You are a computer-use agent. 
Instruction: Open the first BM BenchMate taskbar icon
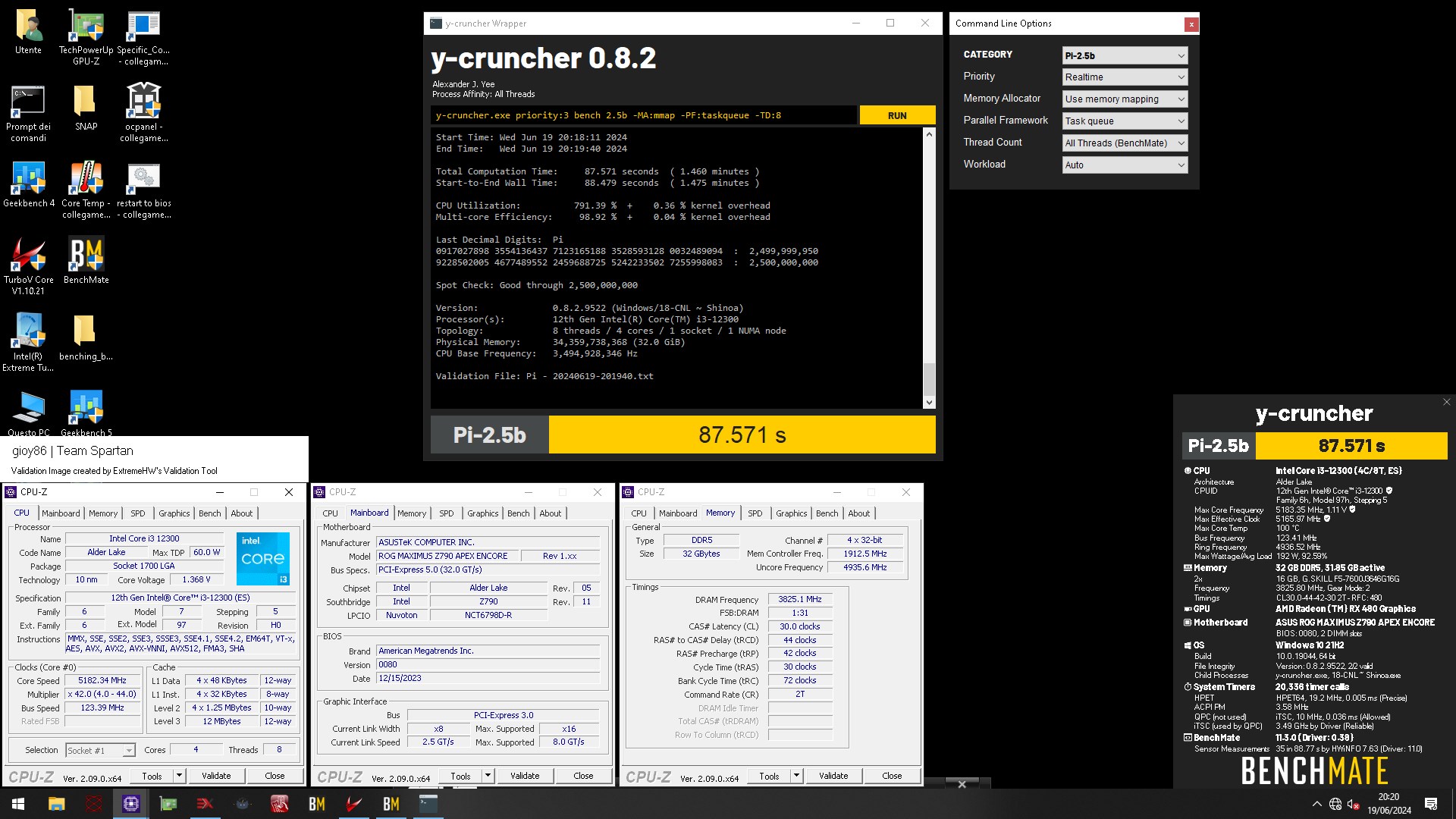tap(316, 804)
